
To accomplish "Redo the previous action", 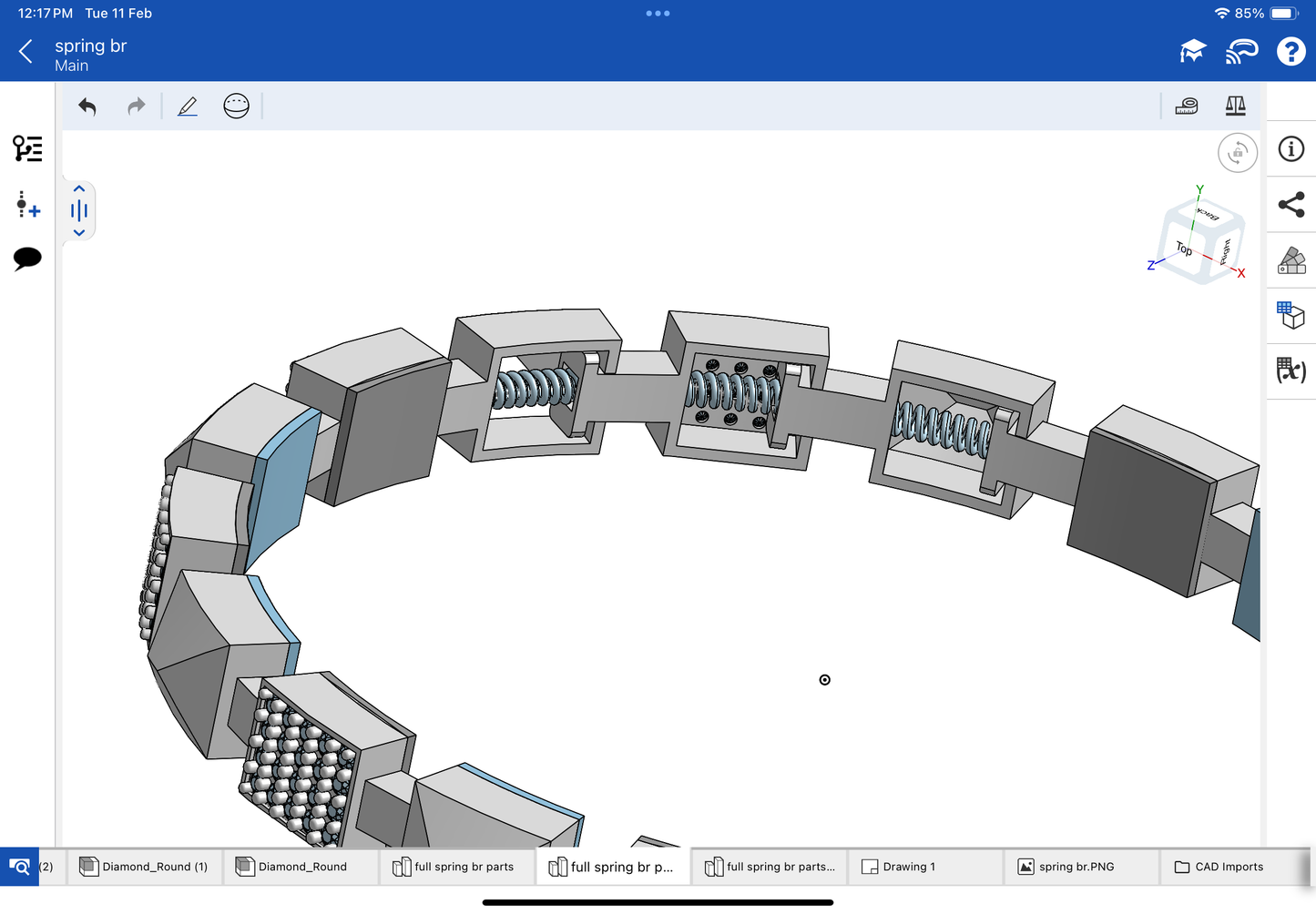I will click(x=136, y=107).
